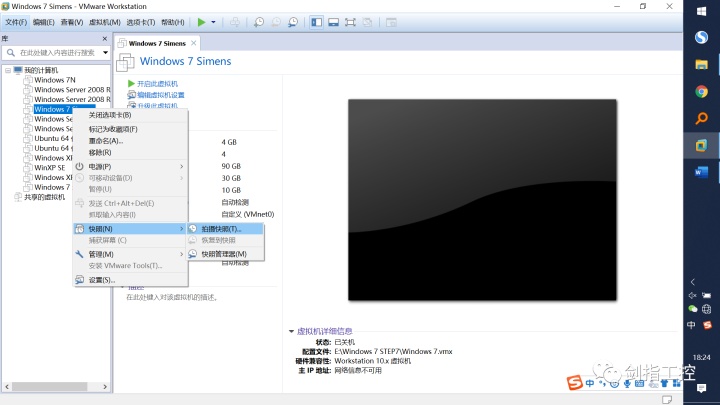720x405 pixels.
Task: Toggle the library sidebar view toolbar icon
Action: [316, 22]
